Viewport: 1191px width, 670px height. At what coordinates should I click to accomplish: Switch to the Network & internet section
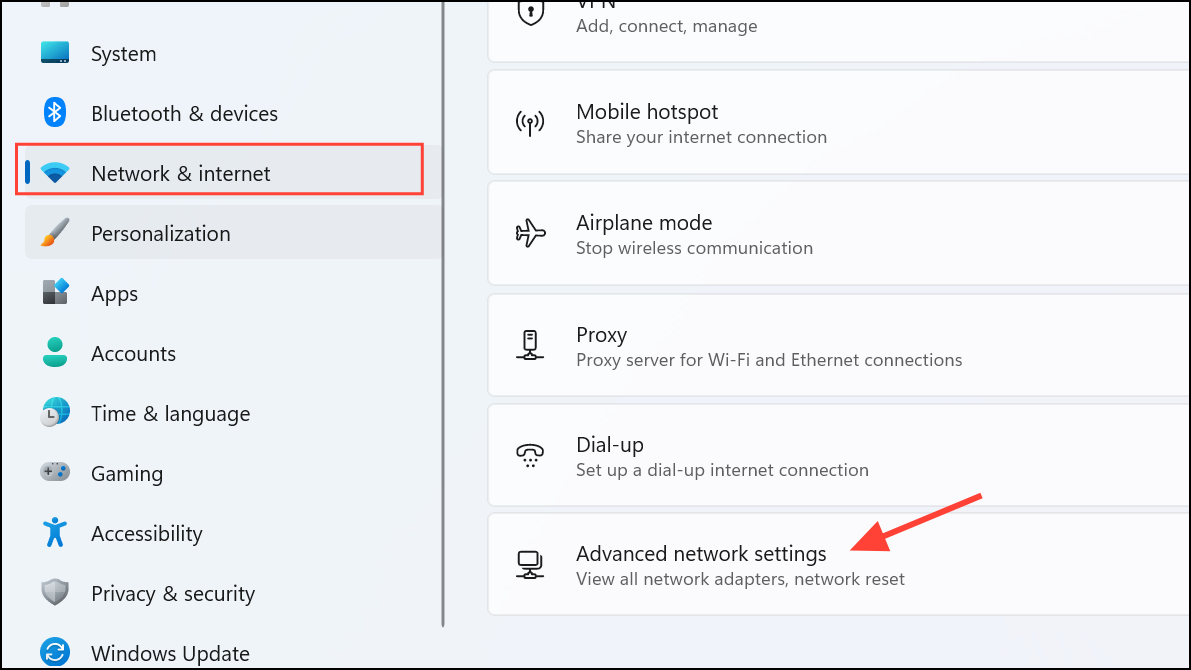click(180, 172)
